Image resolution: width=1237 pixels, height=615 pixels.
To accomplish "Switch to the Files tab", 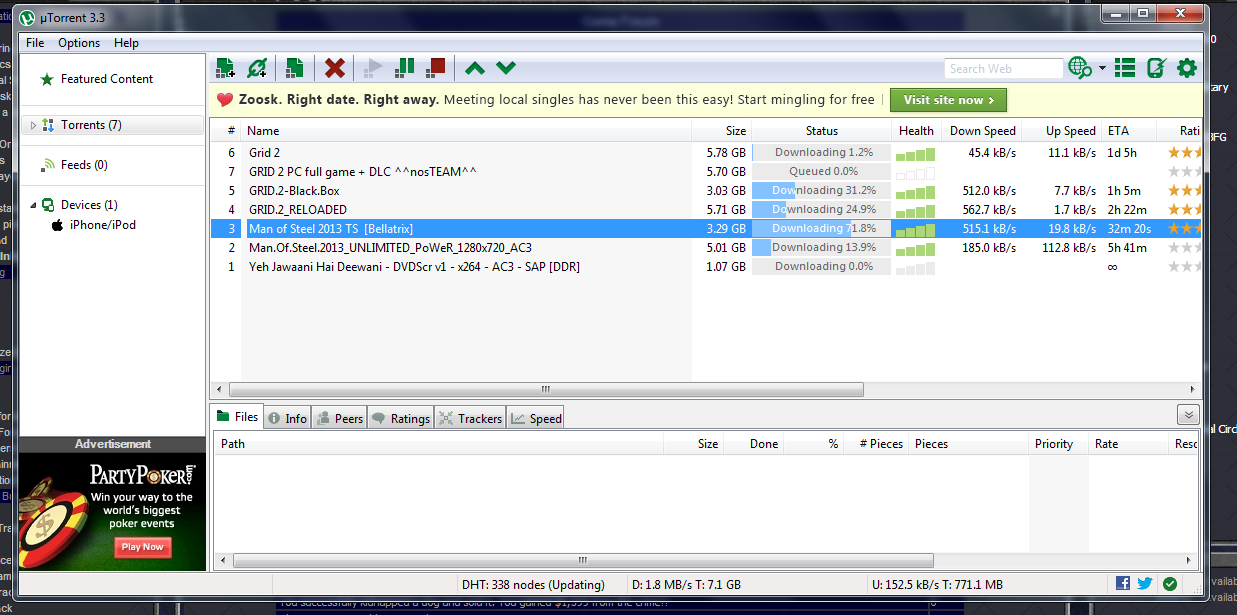I will [237, 417].
